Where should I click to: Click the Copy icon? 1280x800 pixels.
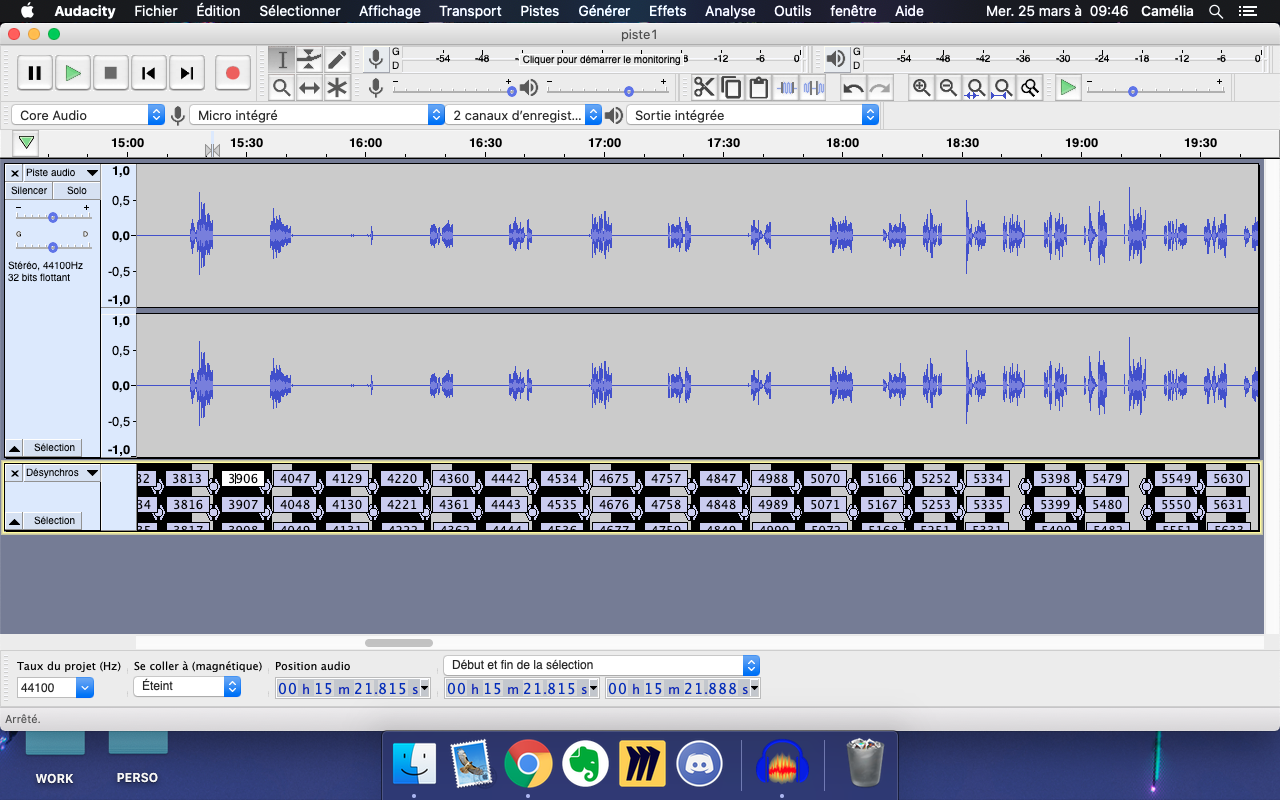tap(731, 88)
